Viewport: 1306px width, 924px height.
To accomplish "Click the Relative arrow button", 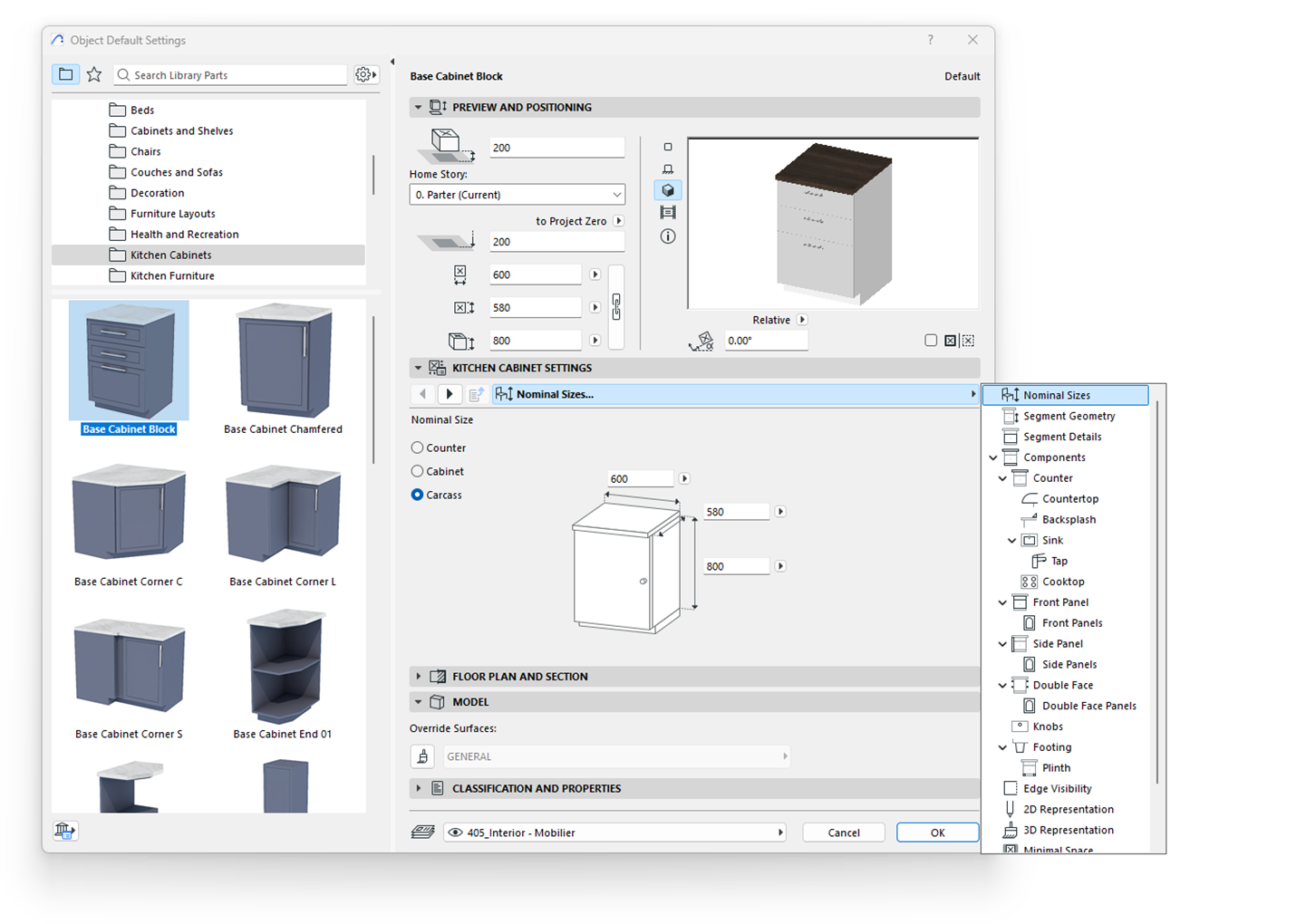I will point(802,320).
